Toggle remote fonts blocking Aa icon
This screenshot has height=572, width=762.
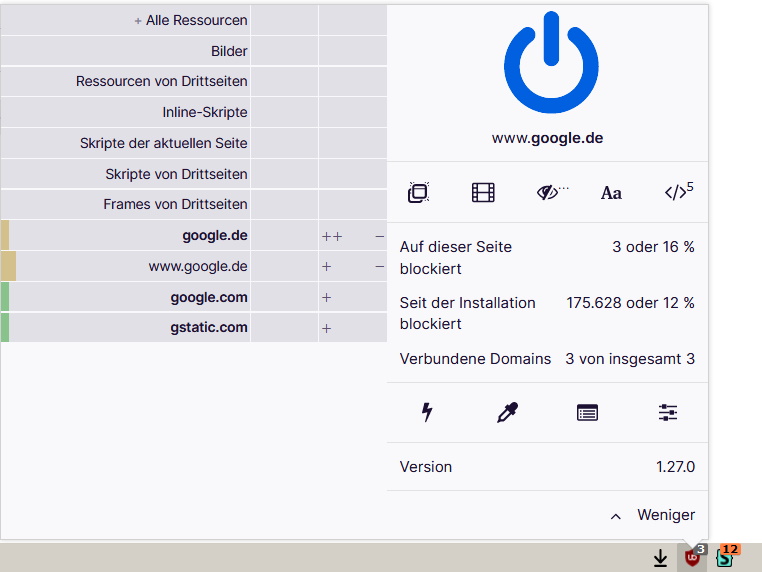pos(611,193)
